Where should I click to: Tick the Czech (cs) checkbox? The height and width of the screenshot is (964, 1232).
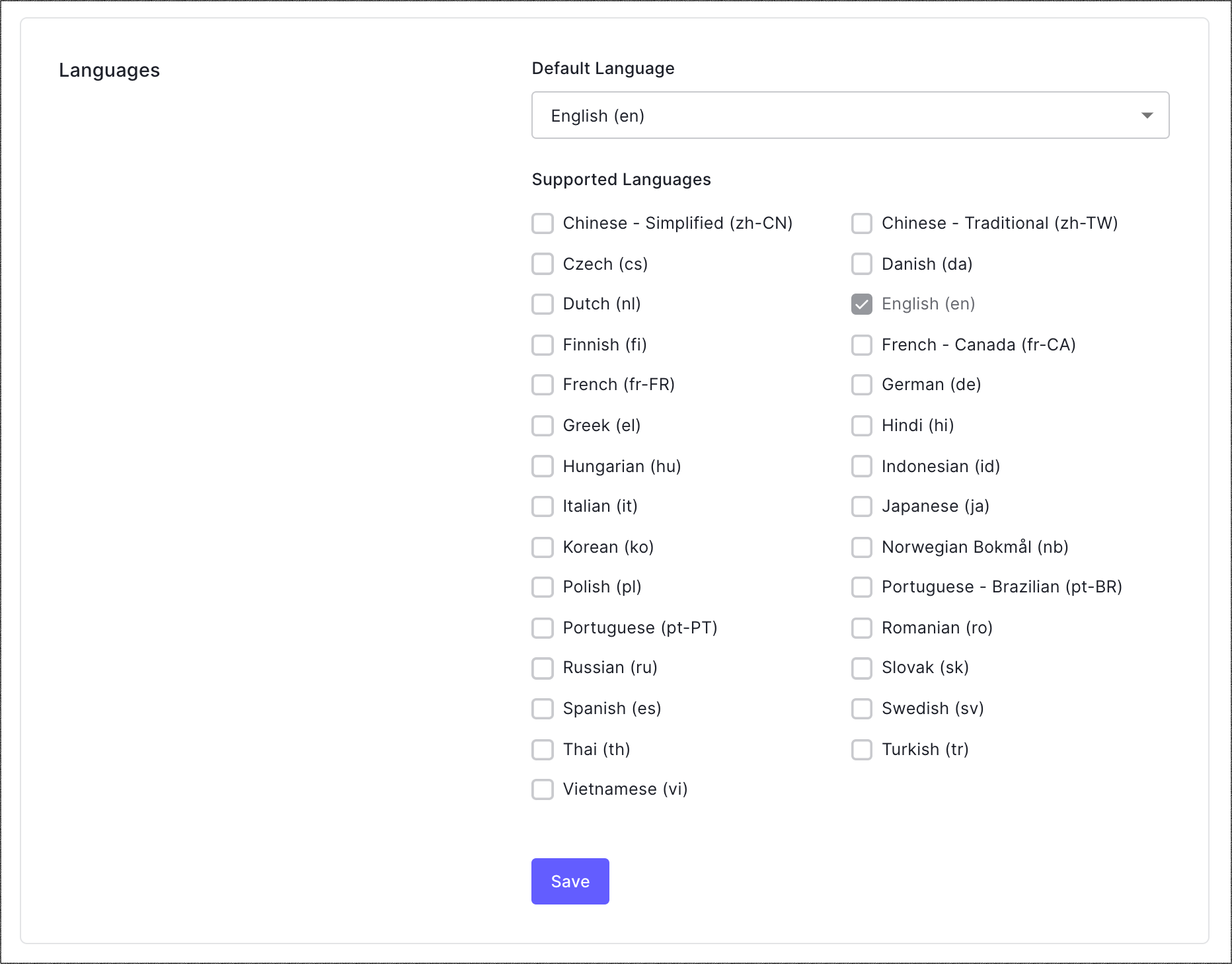[543, 264]
